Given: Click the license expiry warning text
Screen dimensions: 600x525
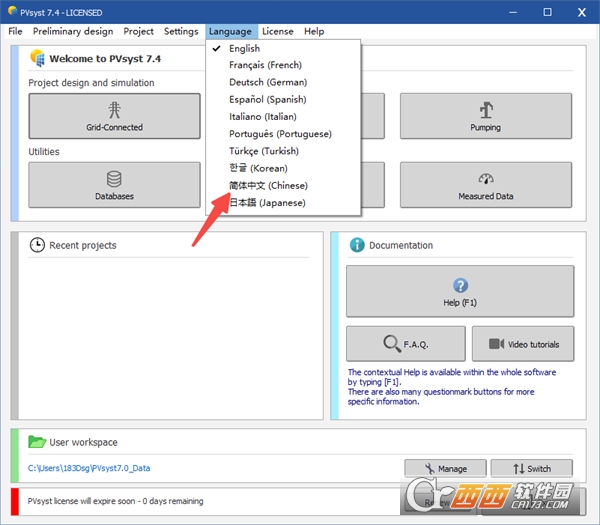Looking at the screenshot, I should pyautogui.click(x=115, y=501).
